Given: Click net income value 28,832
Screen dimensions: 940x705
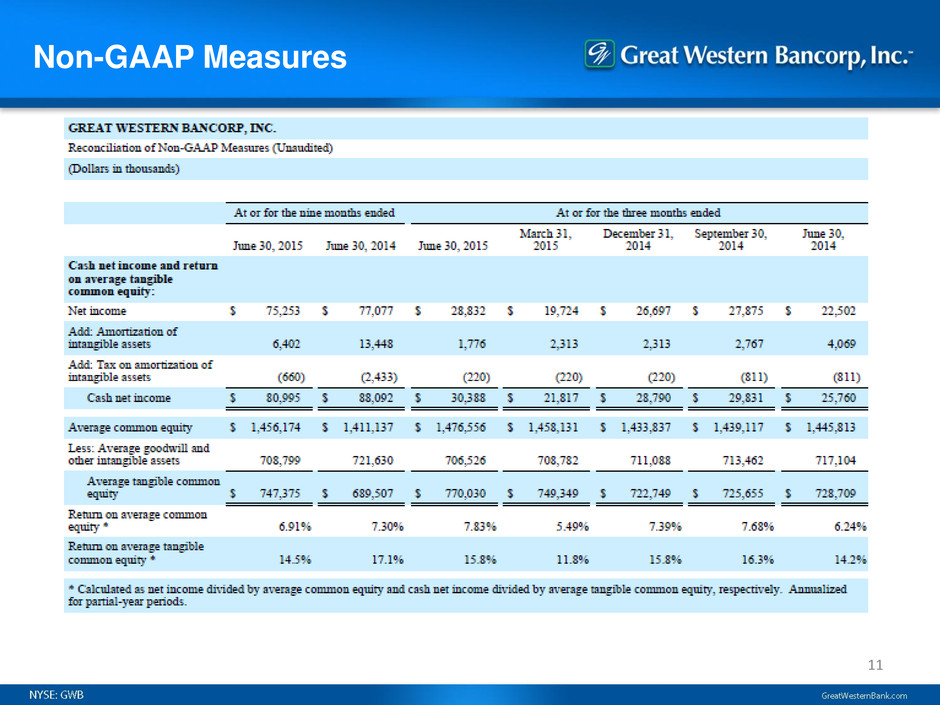Looking at the screenshot, I should (x=468, y=311).
